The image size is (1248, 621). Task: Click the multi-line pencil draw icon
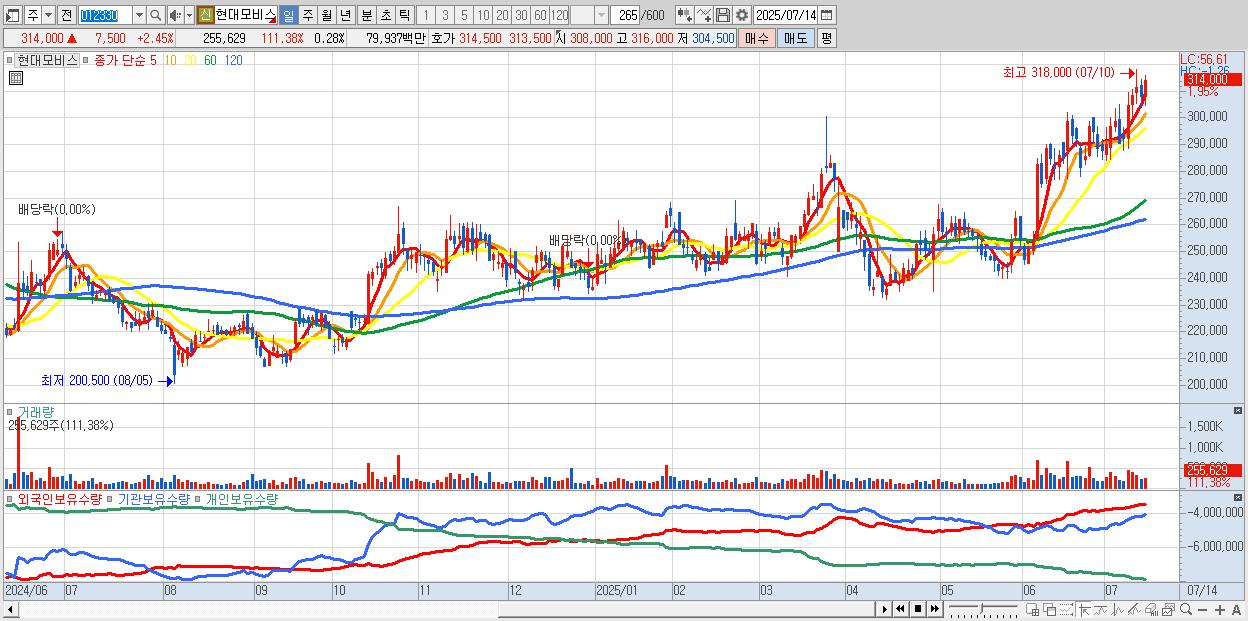(x=1134, y=609)
